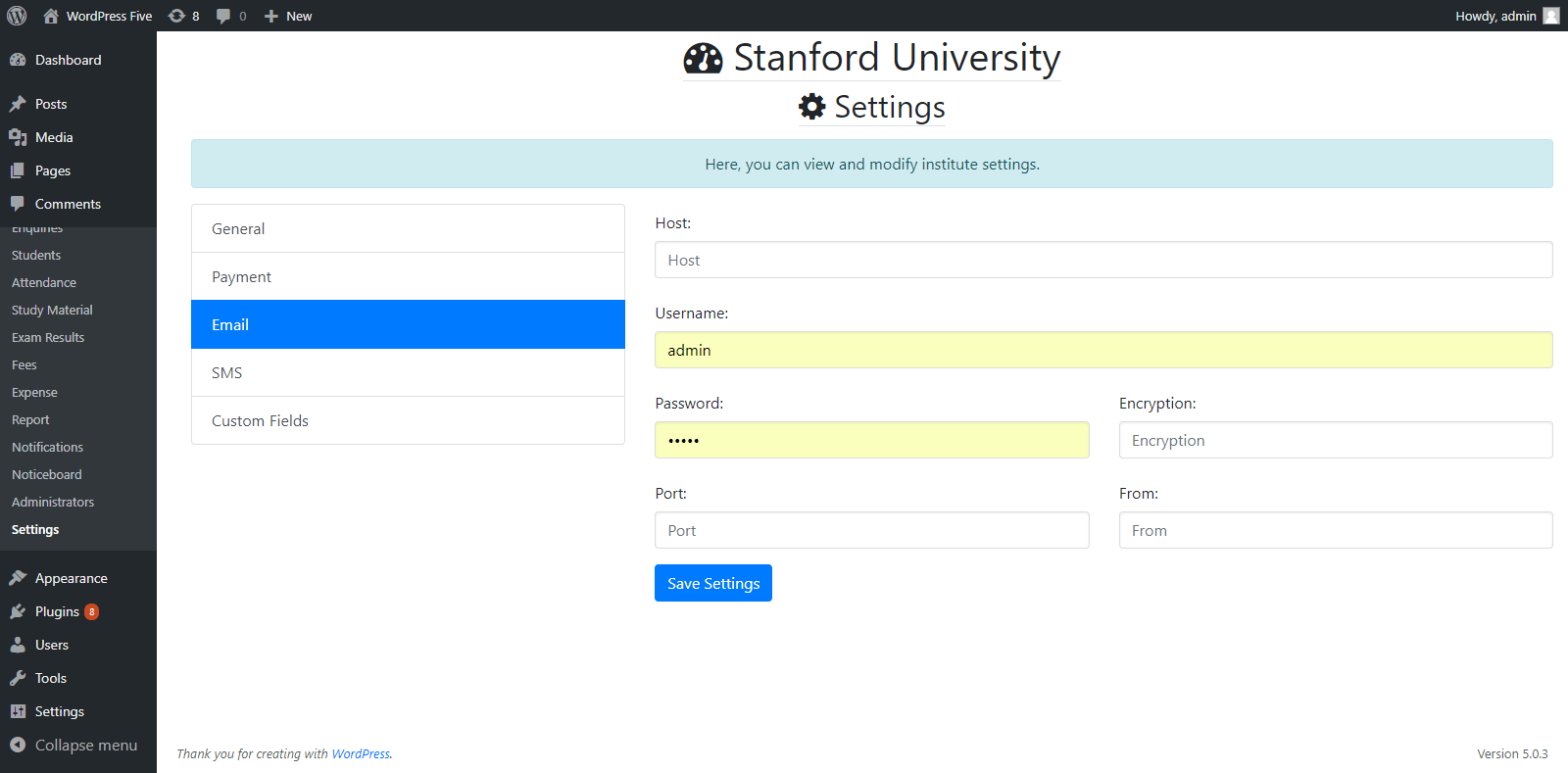Click the Users menu label
Image resolution: width=1568 pixels, height=773 pixels.
(x=52, y=645)
